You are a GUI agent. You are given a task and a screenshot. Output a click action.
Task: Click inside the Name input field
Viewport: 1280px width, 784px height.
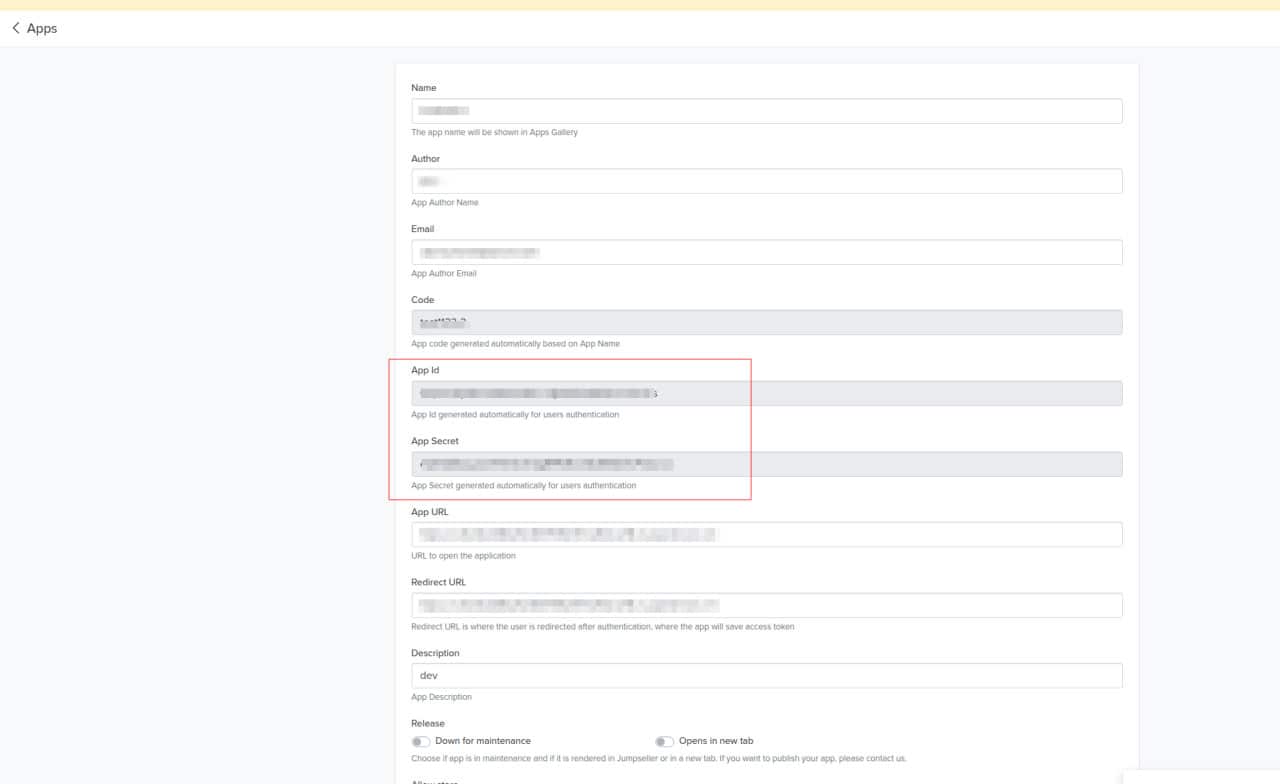[x=766, y=110]
